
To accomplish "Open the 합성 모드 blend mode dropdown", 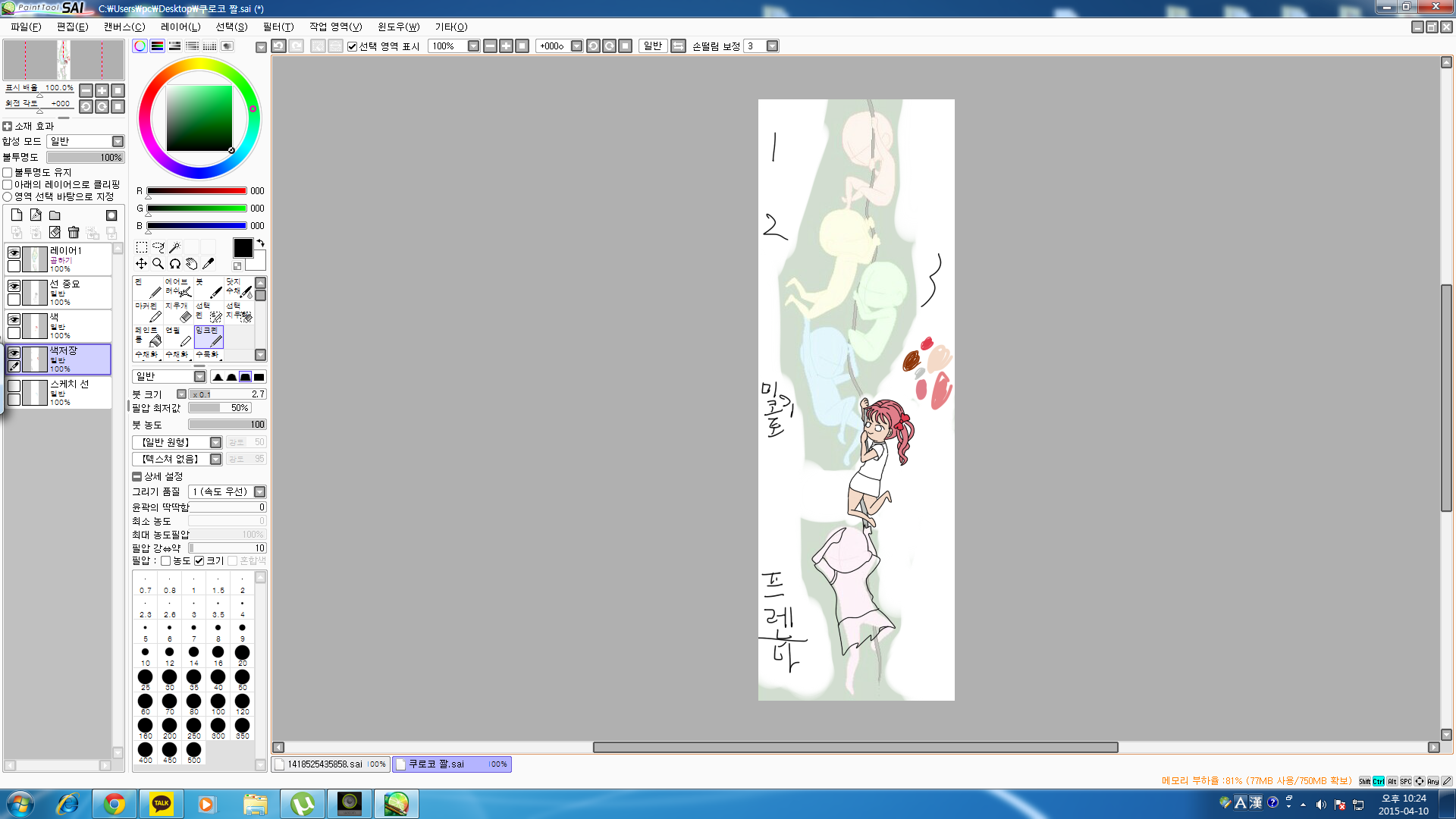I will [118, 142].
